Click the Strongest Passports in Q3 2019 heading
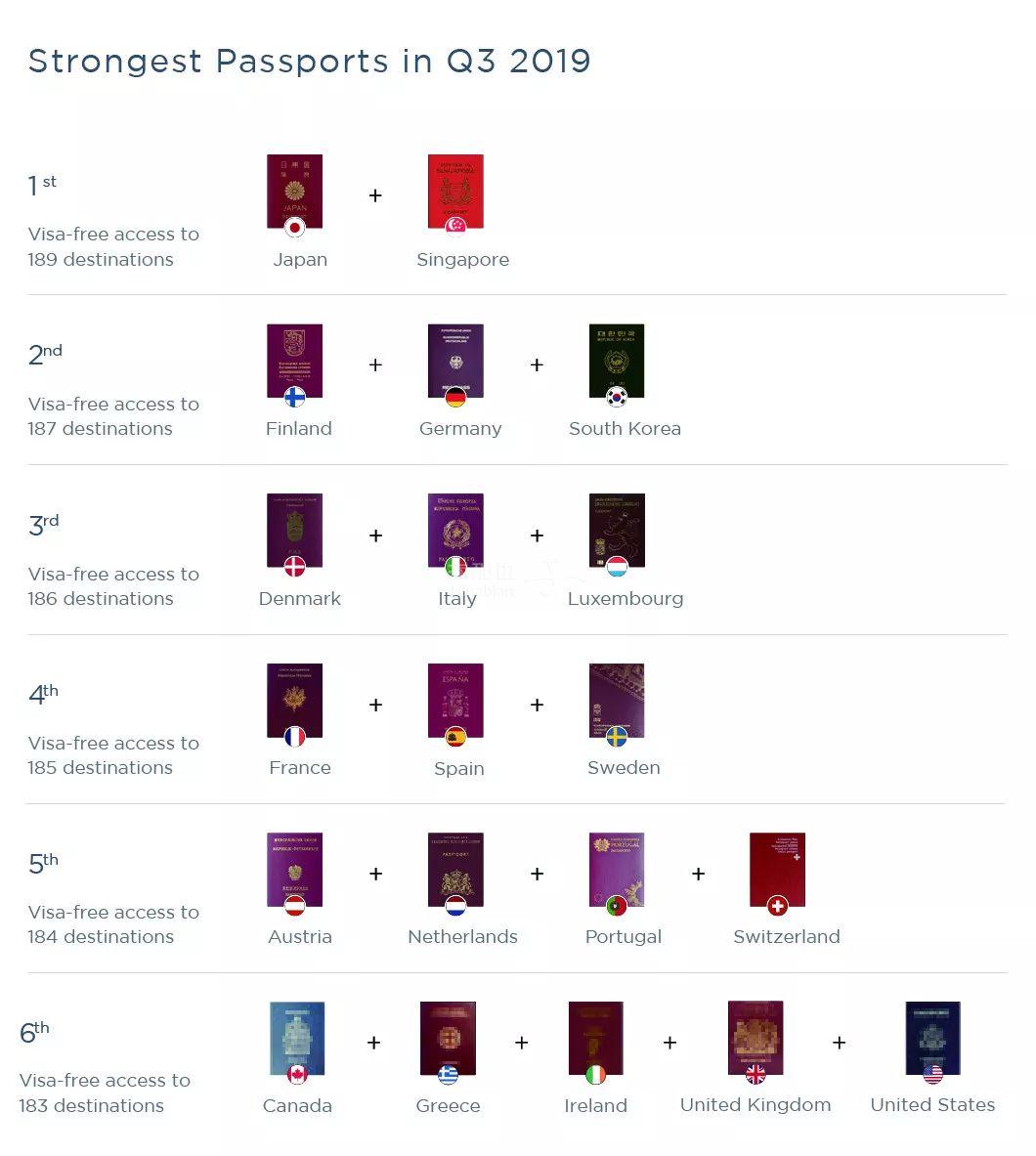 (x=309, y=61)
